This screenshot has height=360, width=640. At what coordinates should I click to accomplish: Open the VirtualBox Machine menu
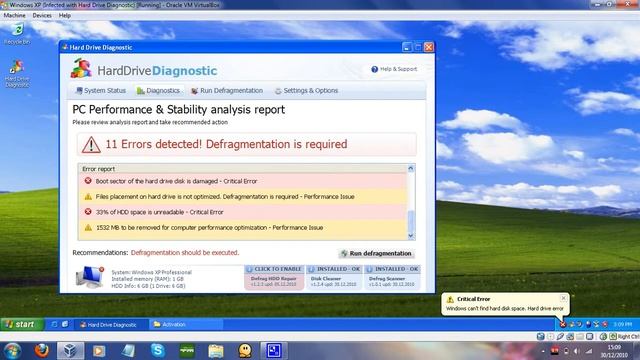[x=14, y=16]
